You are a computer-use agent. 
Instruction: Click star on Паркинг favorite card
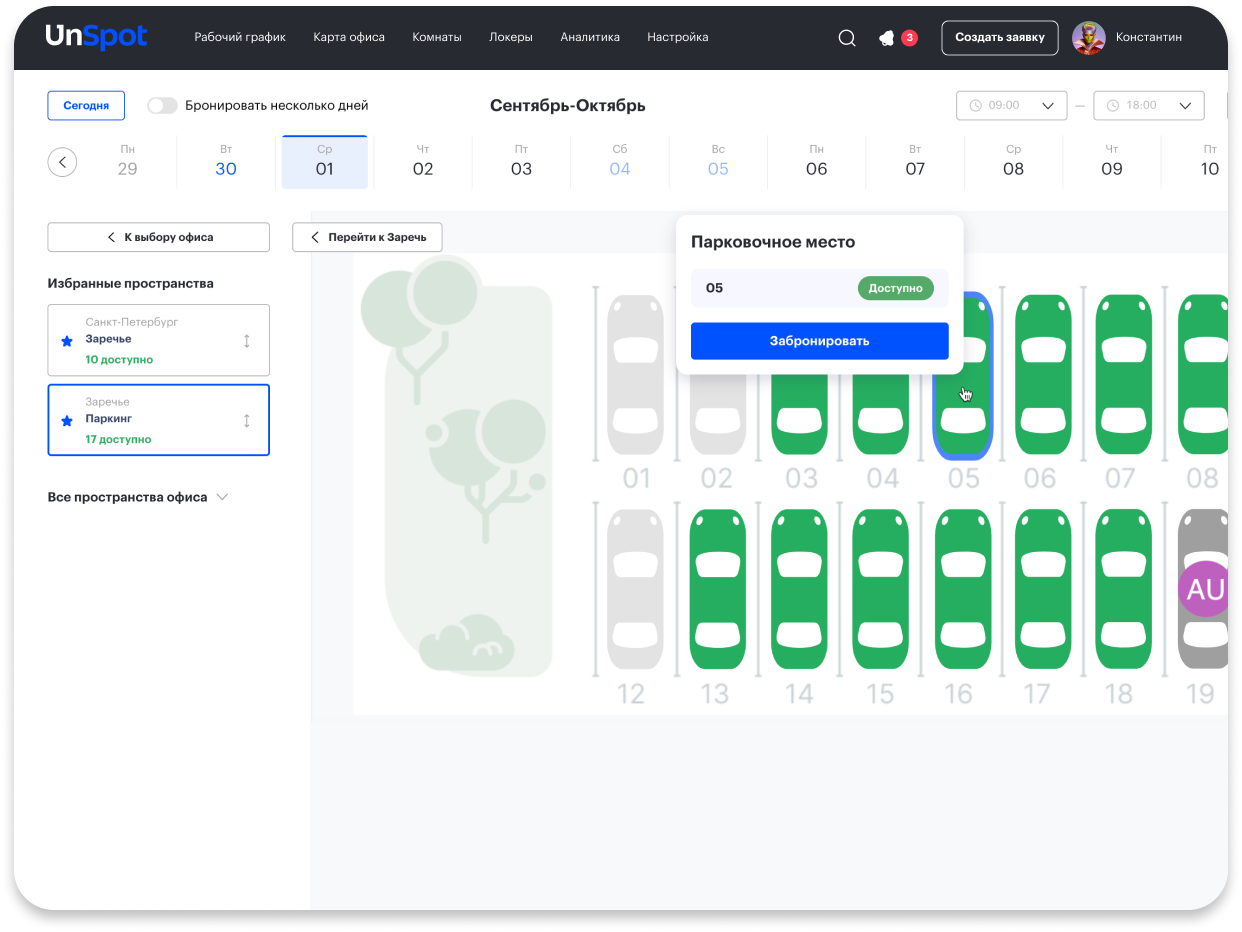click(67, 420)
